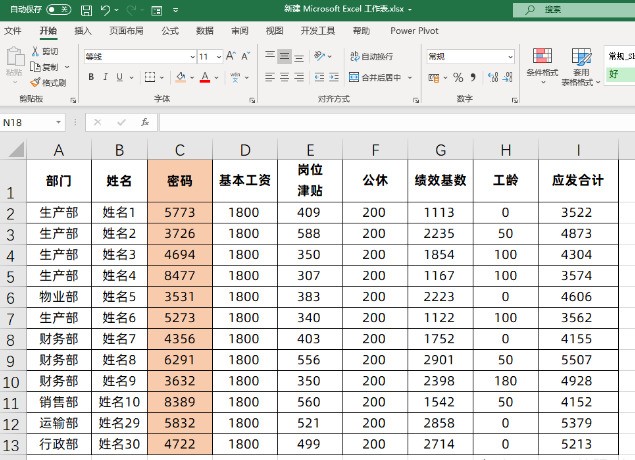Click the phonetic guide (wén) icon
This screenshot has height=460, width=635.
235,77
